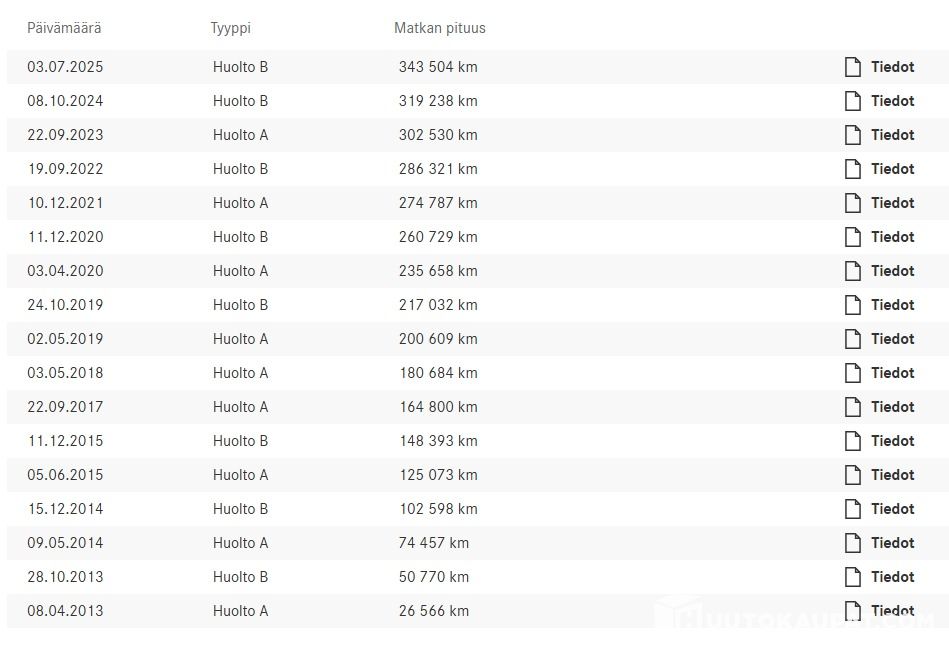Open Tiedot link for 28.10.2013 service

(x=892, y=577)
